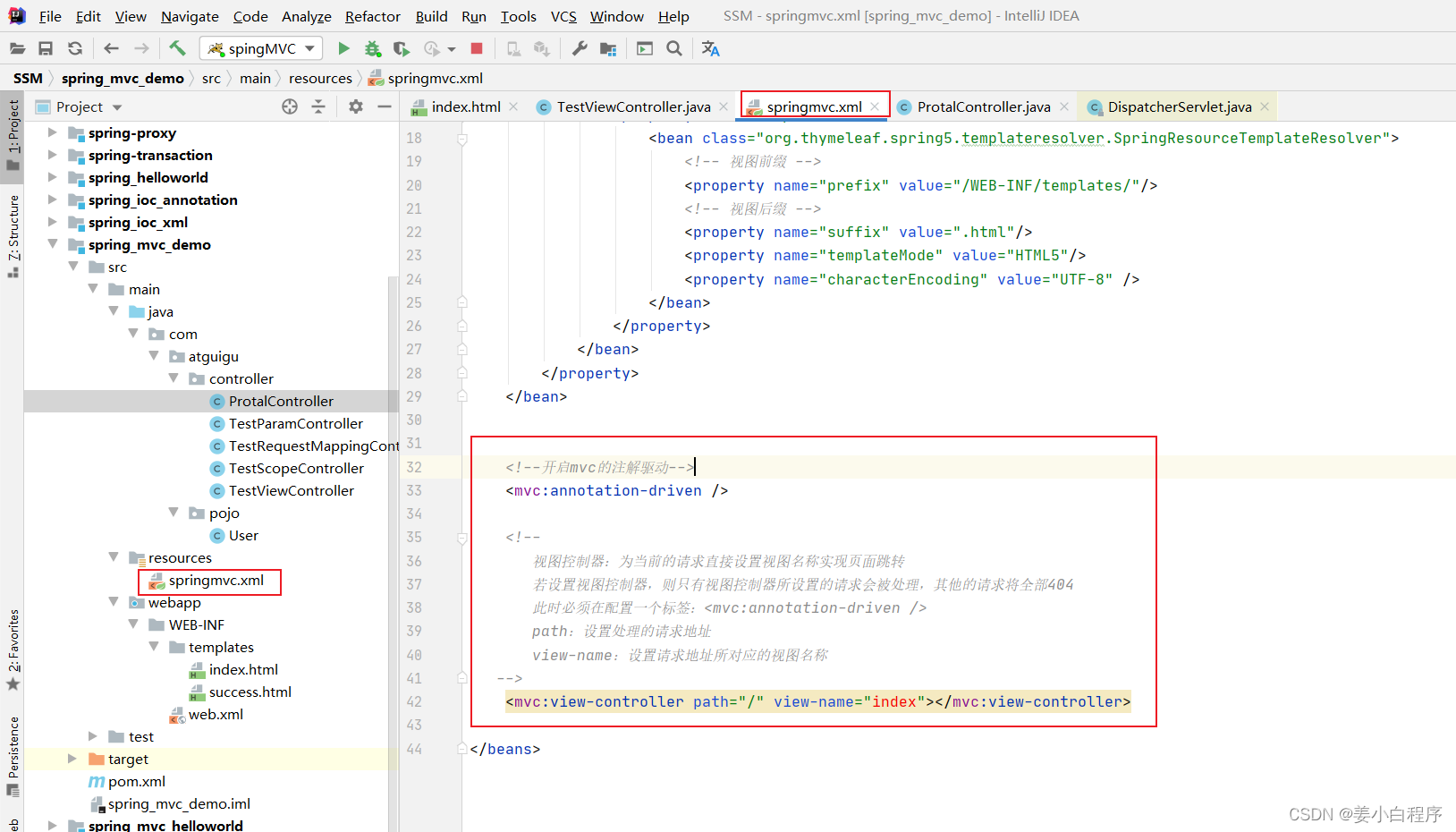Image resolution: width=1456 pixels, height=832 pixels.
Task: Close the index.html editor tab
Action: pyautogui.click(x=513, y=106)
